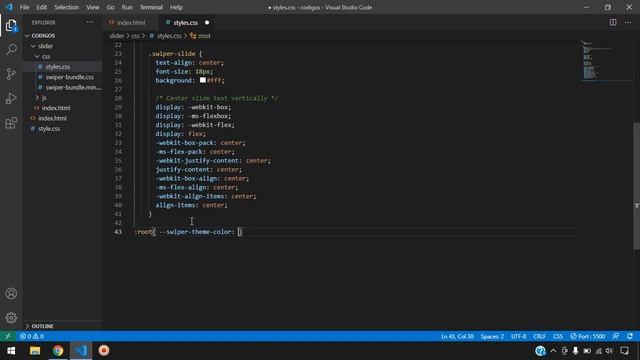
Task: Open the screen recorder taskbar icon
Action: pos(104,351)
